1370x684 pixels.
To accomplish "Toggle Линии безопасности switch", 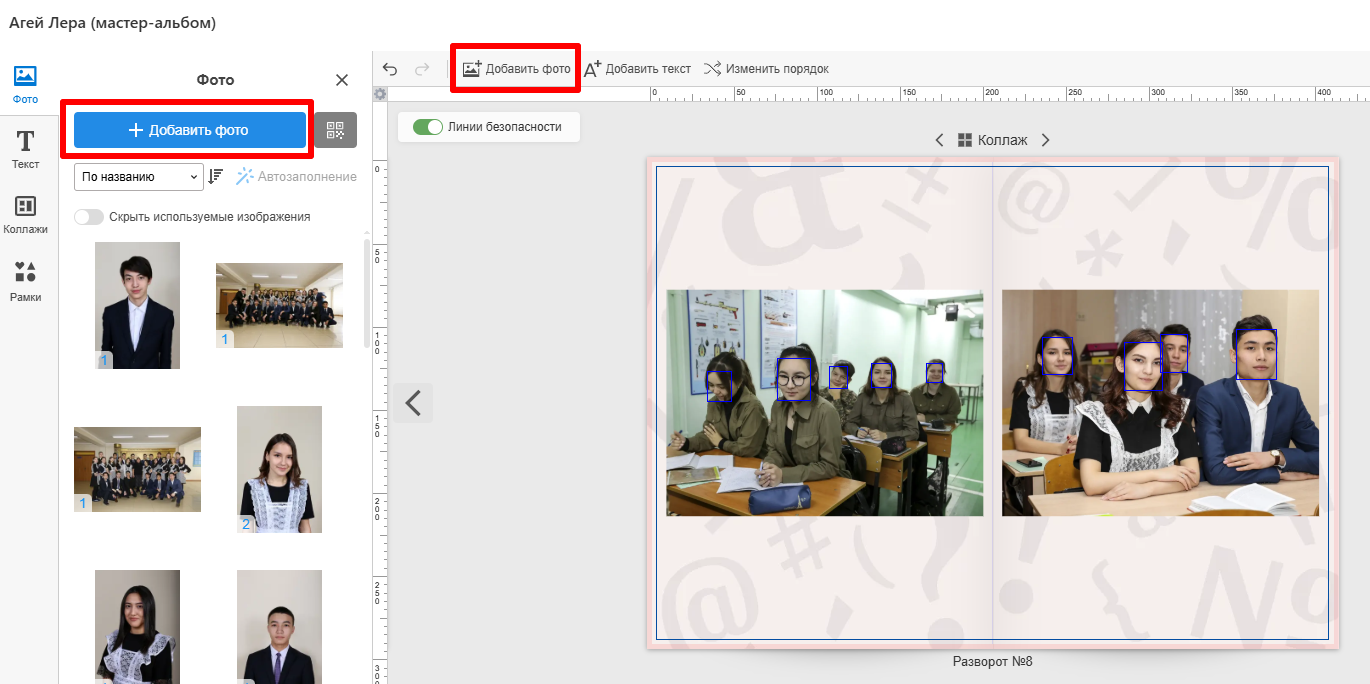I will pyautogui.click(x=428, y=127).
